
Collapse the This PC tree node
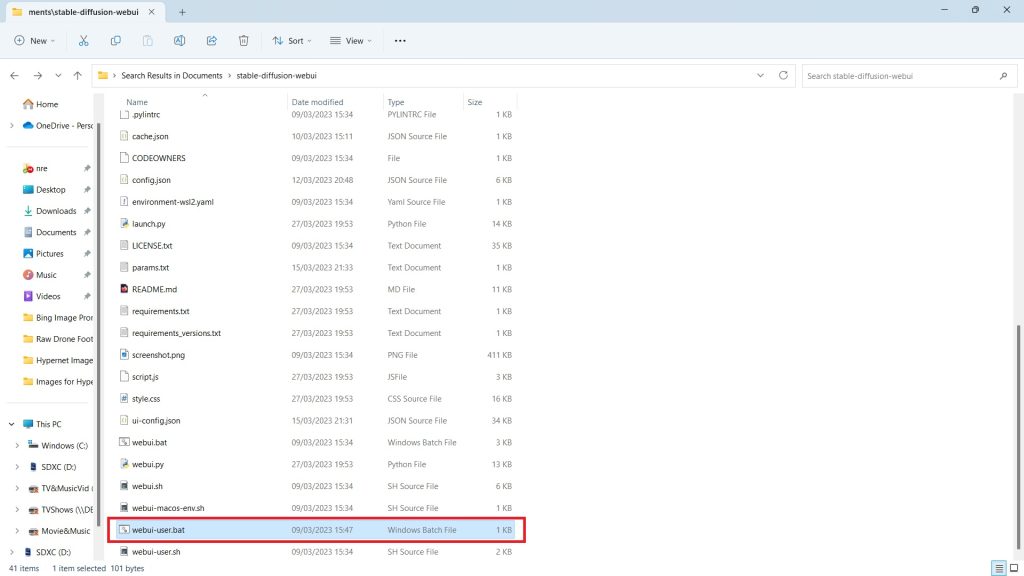(x=11, y=424)
